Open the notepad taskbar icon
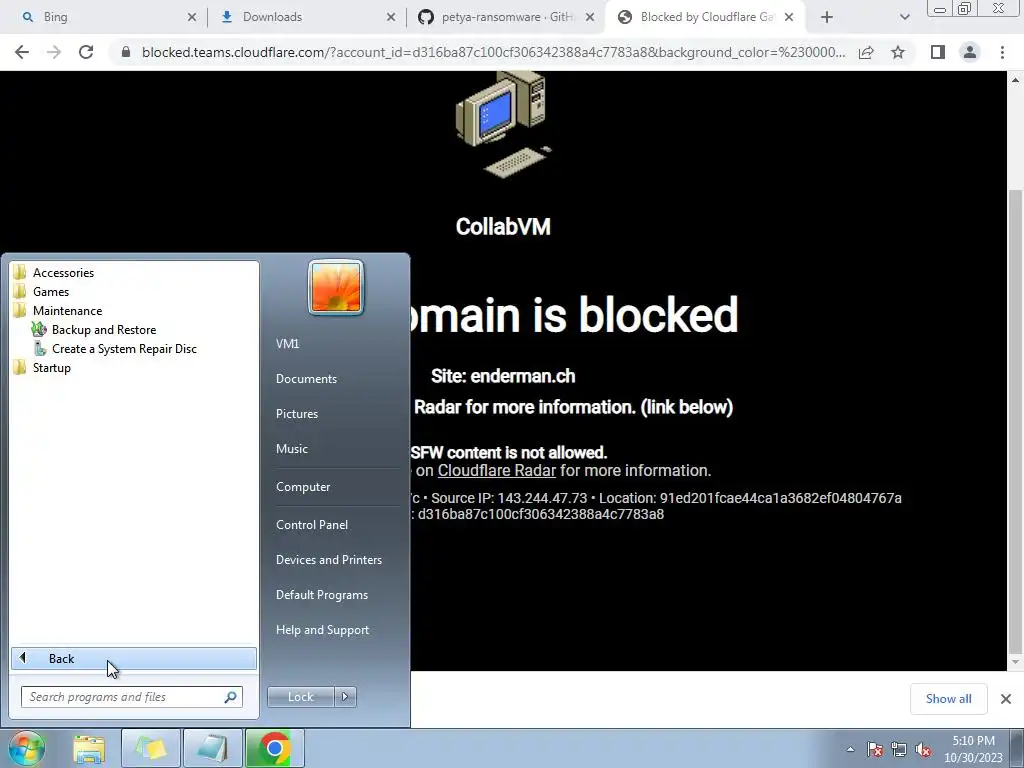Screen dimensions: 1024x768 213,748
